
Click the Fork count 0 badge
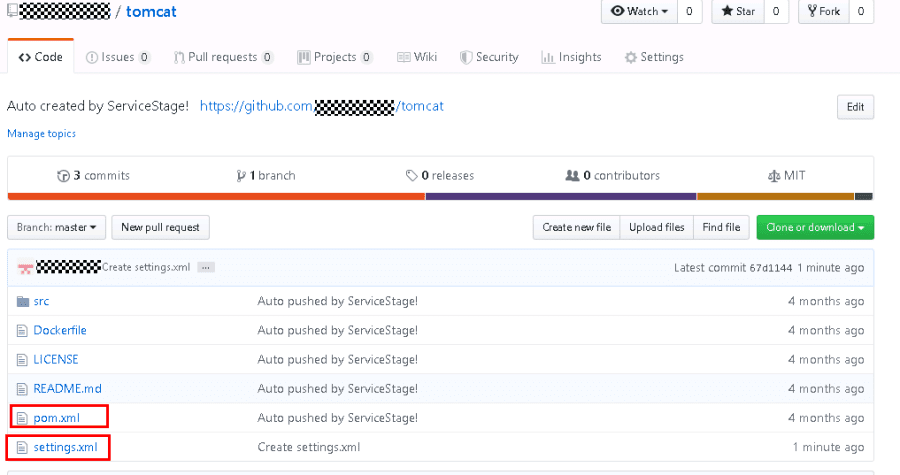[861, 11]
